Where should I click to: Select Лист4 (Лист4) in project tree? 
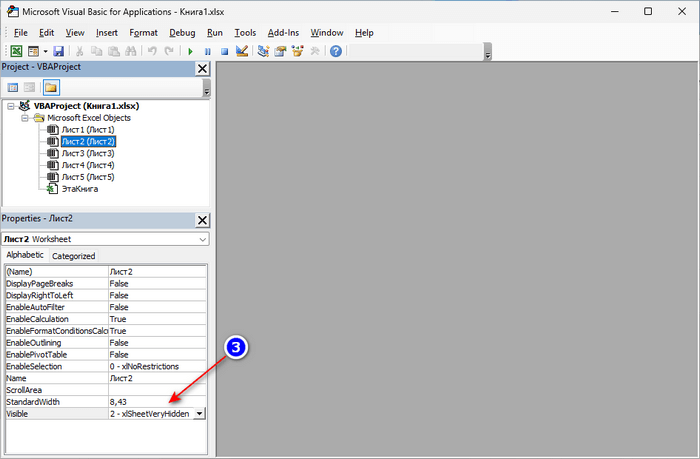[87, 165]
